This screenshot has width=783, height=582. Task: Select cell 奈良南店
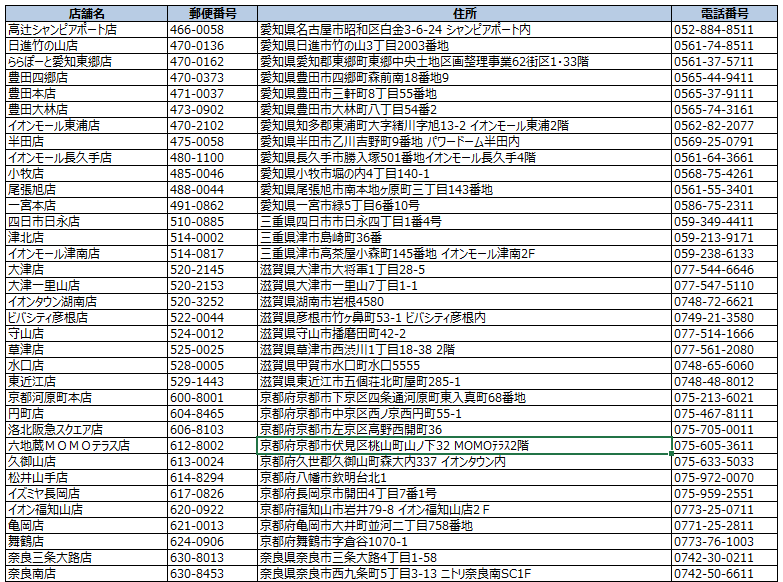[x=86, y=573]
